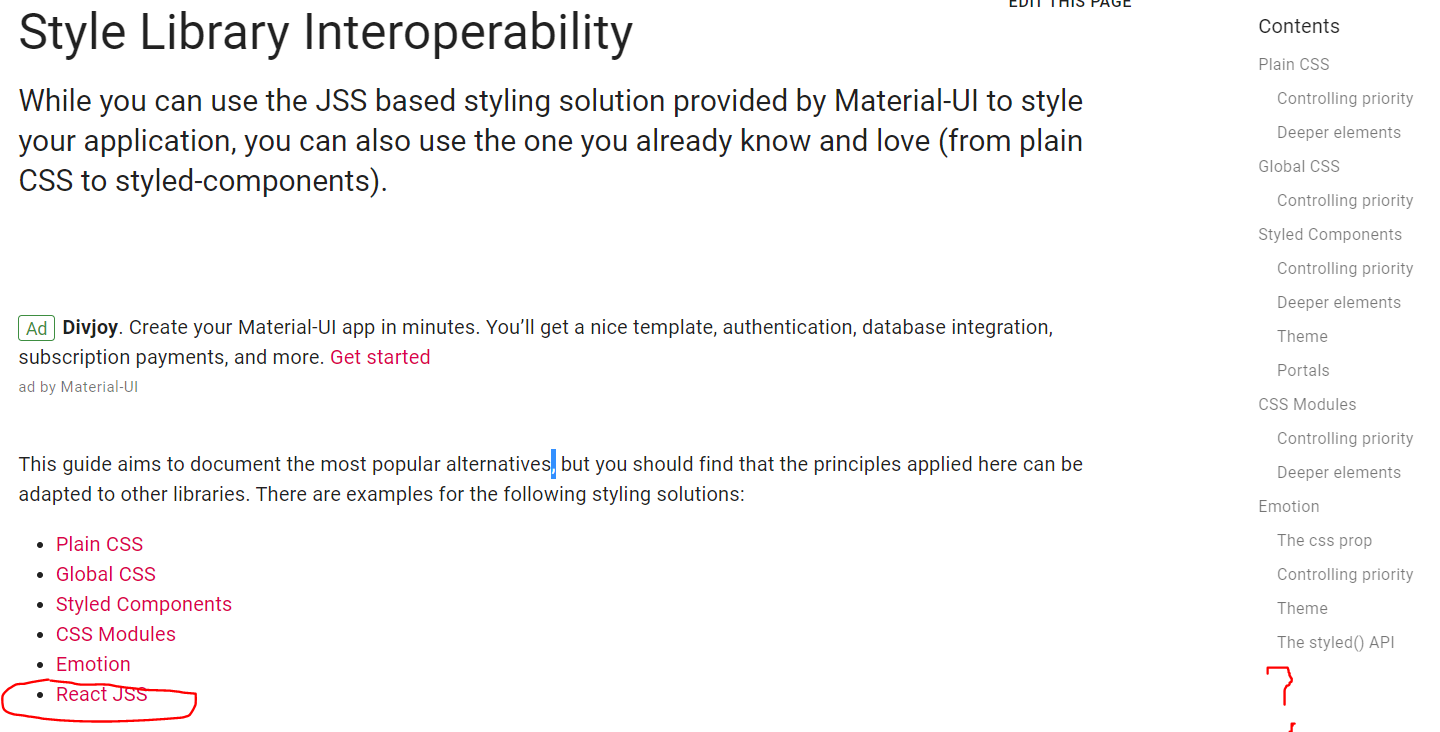1440x732 pixels.
Task: Open the Styled Components bullet link
Action: pyautogui.click(x=143, y=603)
